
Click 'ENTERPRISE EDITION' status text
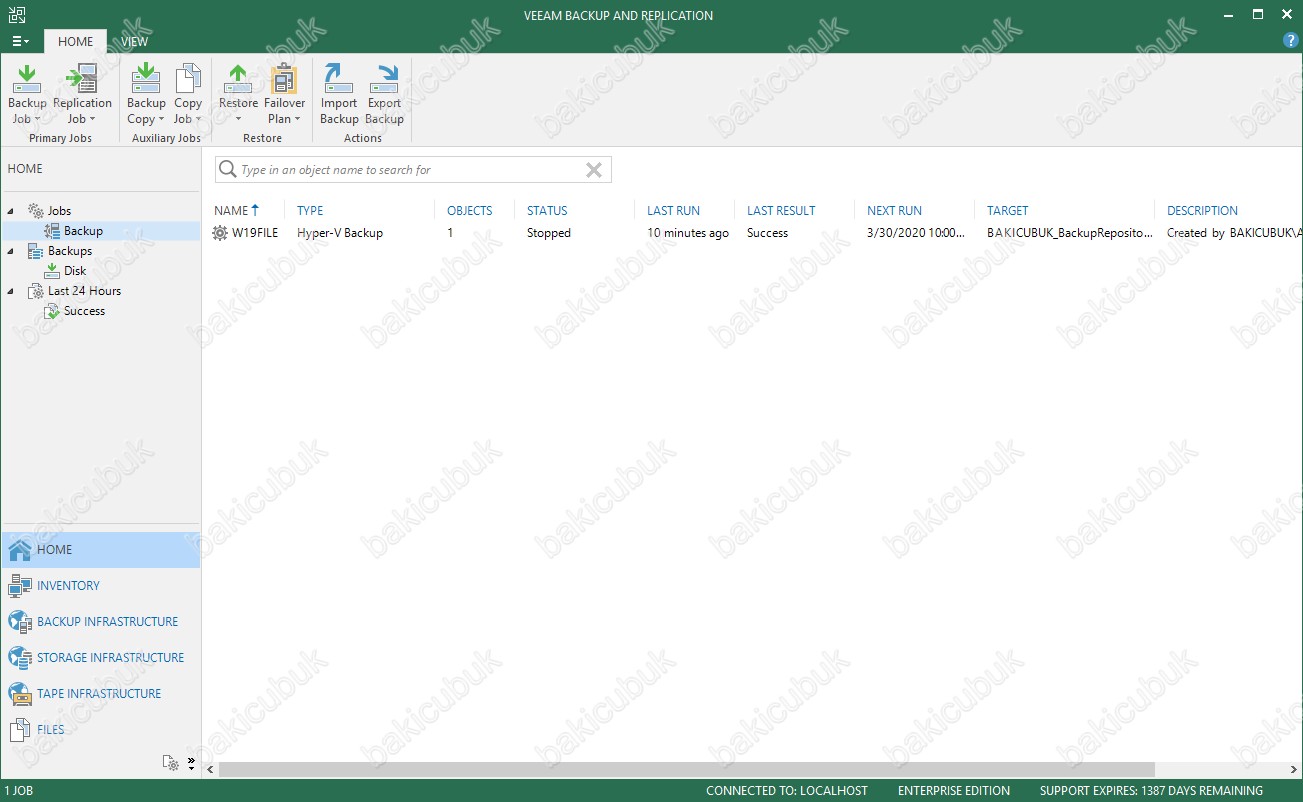pos(954,791)
